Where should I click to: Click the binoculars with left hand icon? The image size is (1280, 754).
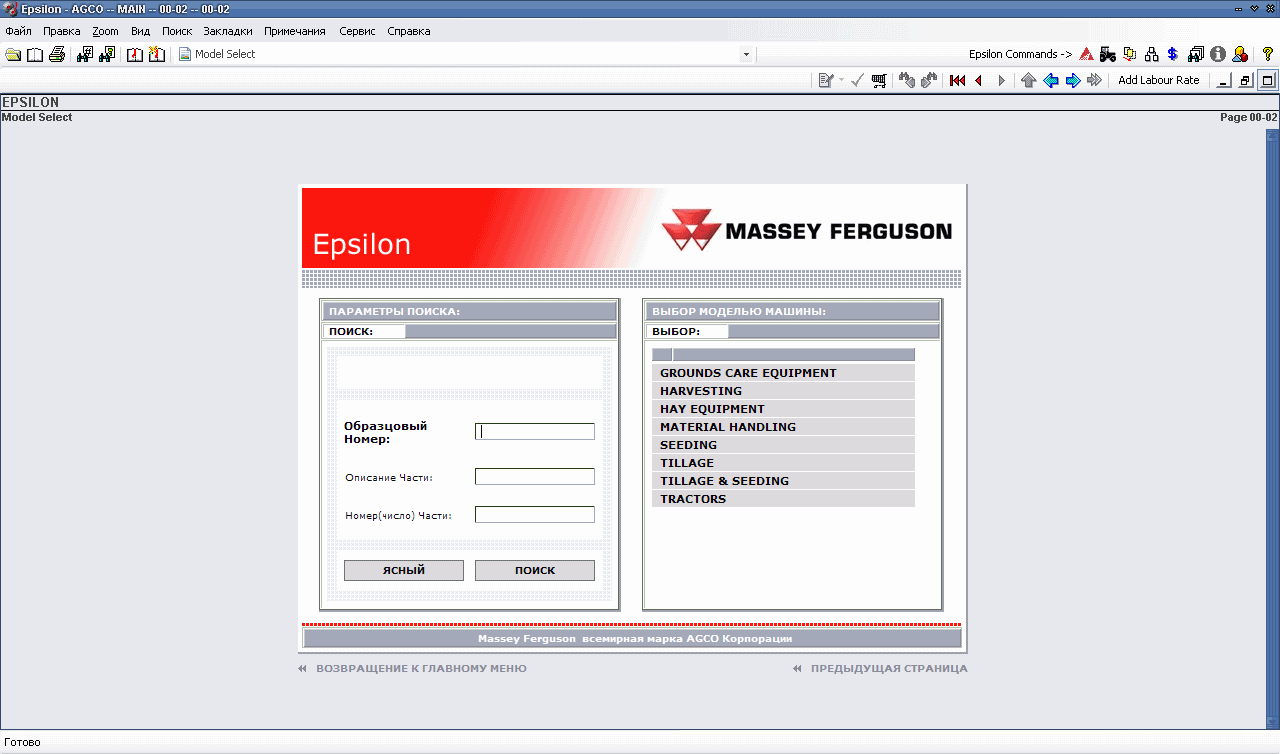tap(907, 80)
